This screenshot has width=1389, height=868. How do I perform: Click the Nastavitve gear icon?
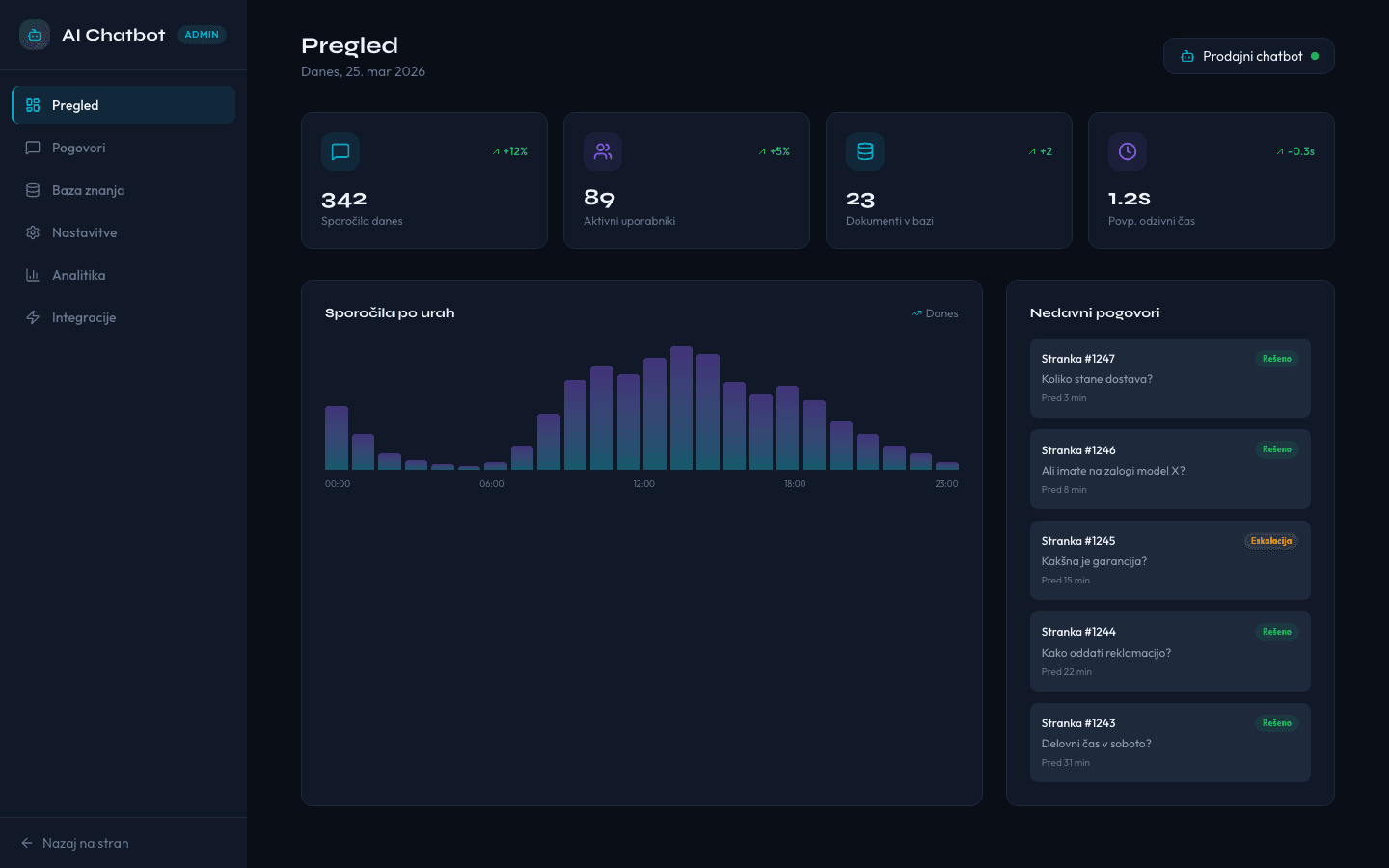click(33, 232)
